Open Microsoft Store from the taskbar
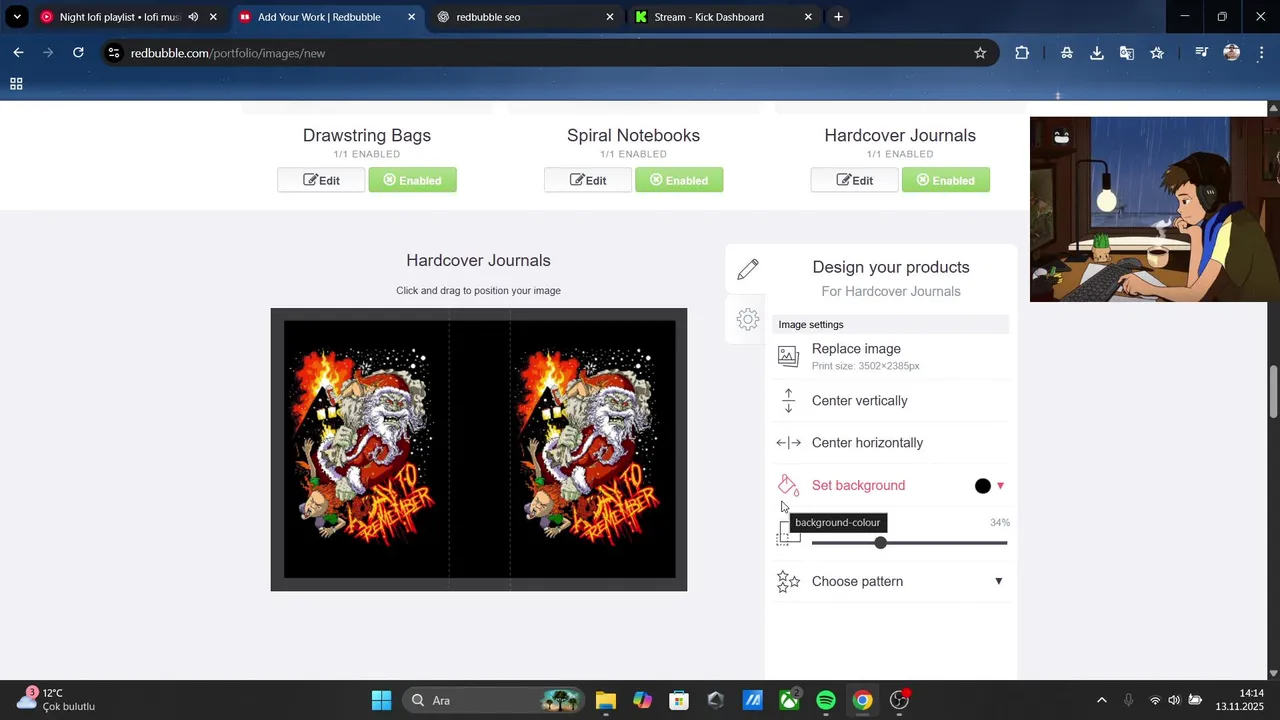The width and height of the screenshot is (1280, 720). click(679, 700)
